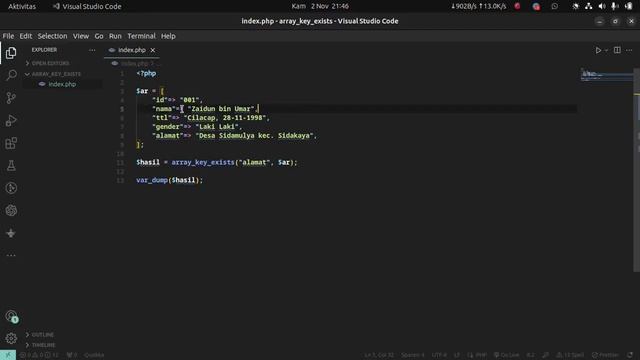640x360 pixels.
Task: Open index.php in the explorer tree
Action: click(x=62, y=84)
